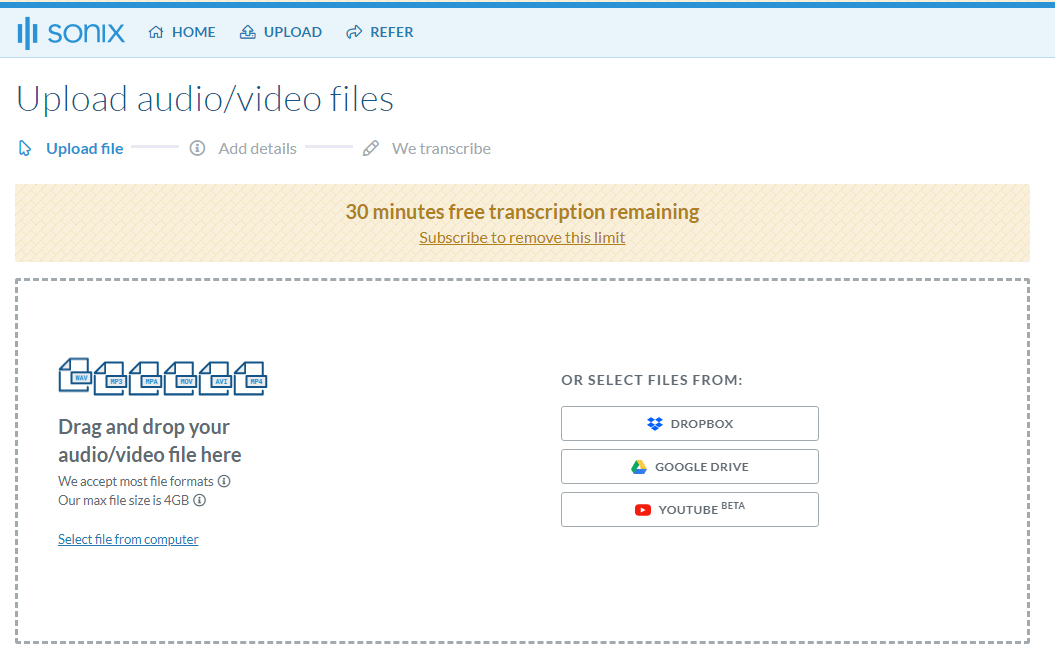Screen dimensions: 1055x665
Task: Click the upload cloud icon in navbar
Action: tap(247, 31)
